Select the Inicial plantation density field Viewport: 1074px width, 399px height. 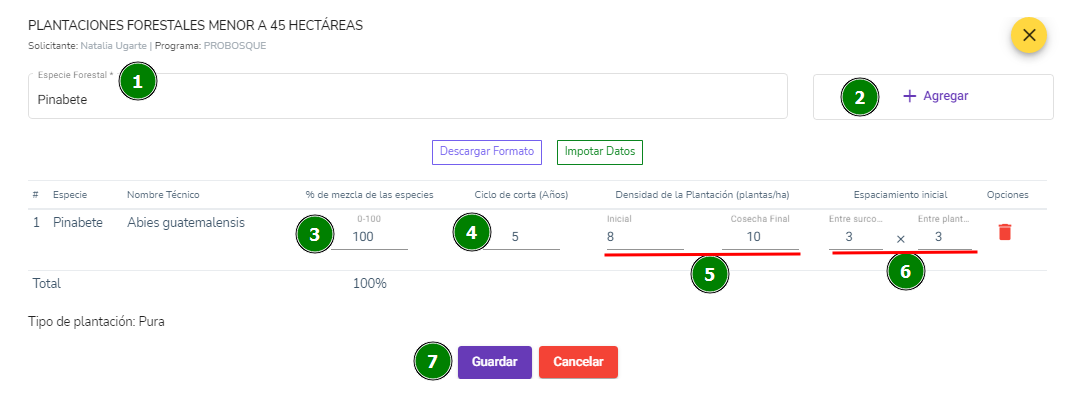click(645, 237)
